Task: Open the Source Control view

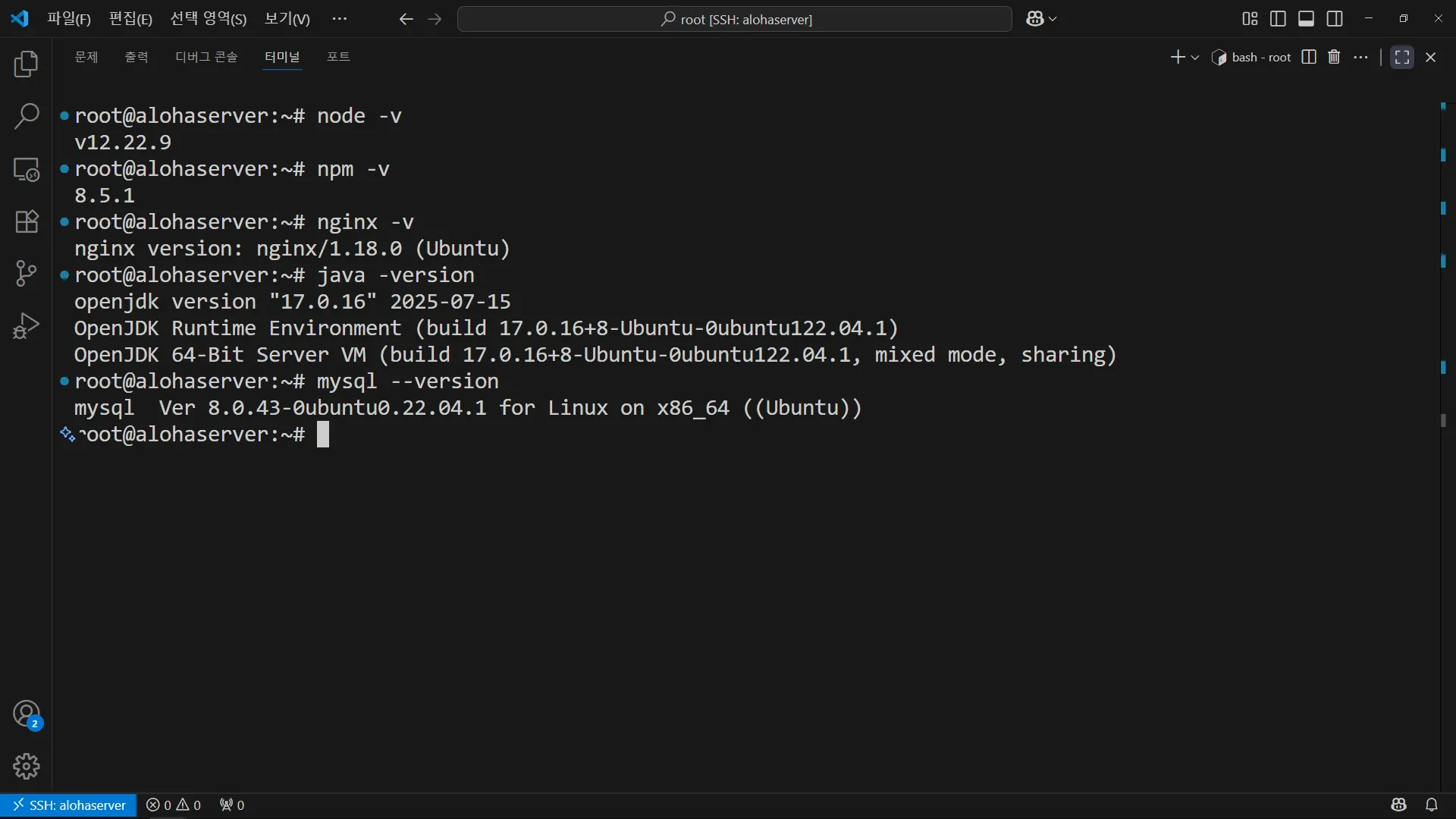Action: point(27,274)
